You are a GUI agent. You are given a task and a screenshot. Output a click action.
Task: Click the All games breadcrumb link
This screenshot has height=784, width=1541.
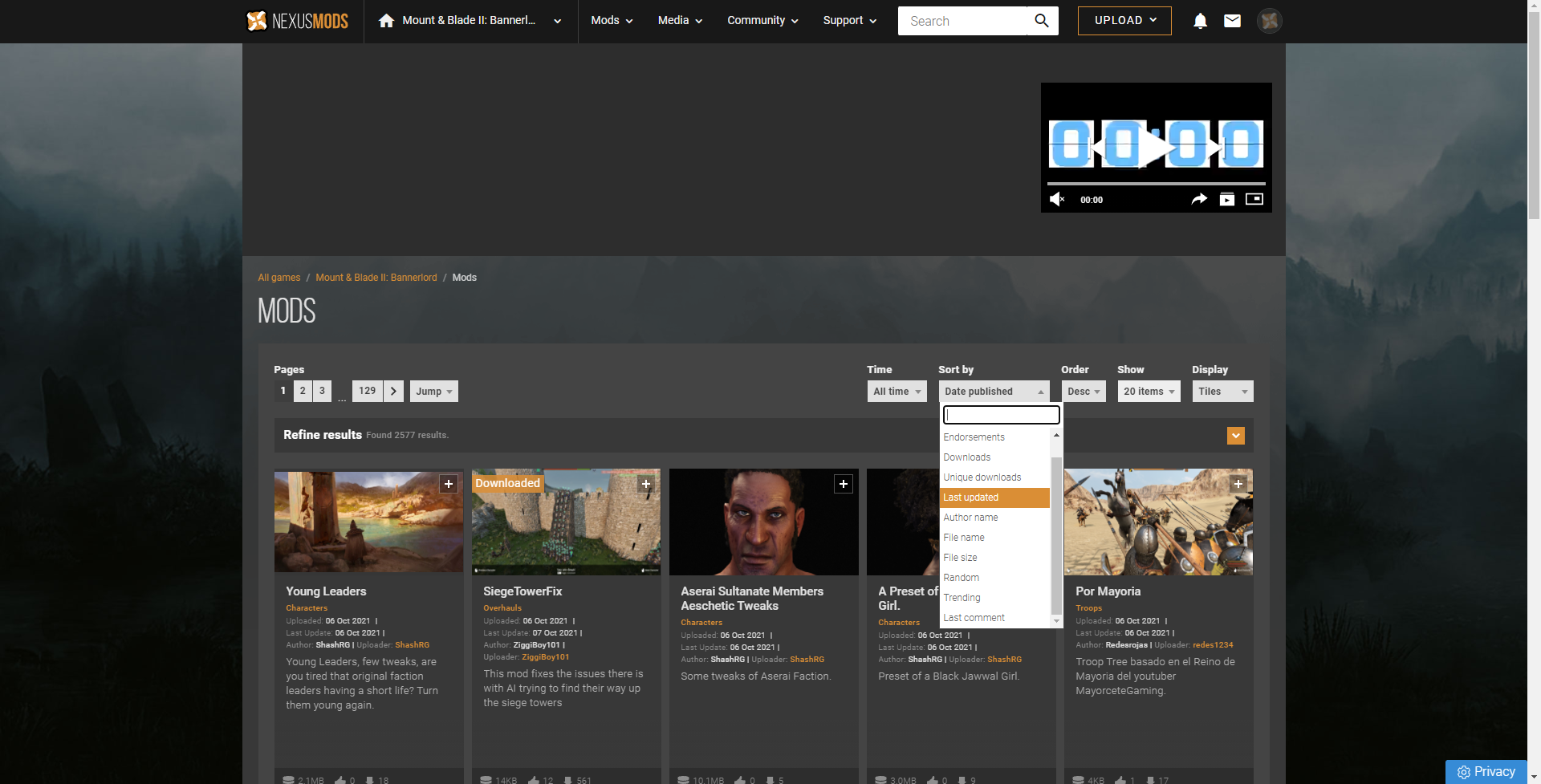279,278
